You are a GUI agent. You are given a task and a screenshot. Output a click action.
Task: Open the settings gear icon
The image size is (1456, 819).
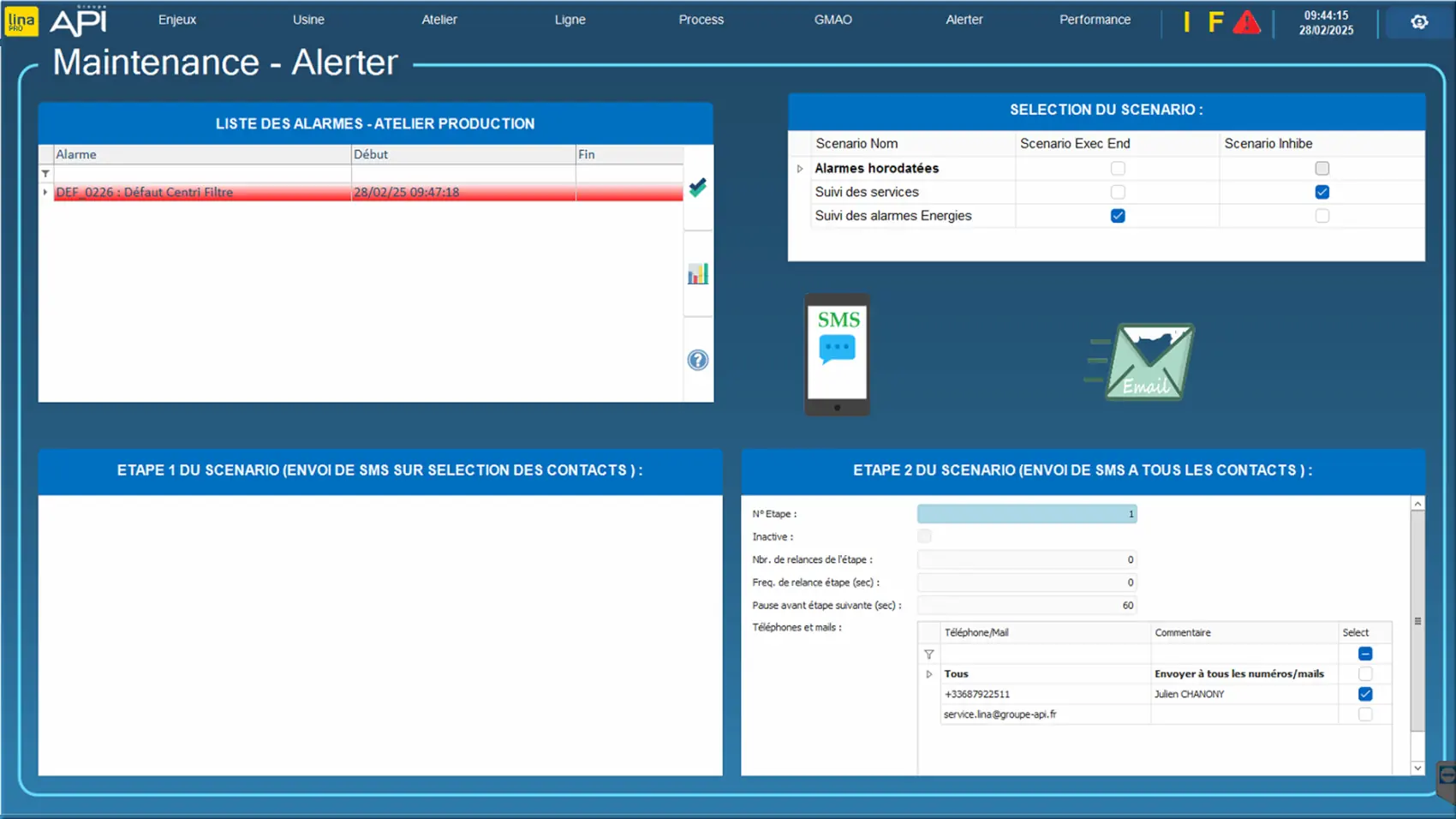(x=1419, y=22)
